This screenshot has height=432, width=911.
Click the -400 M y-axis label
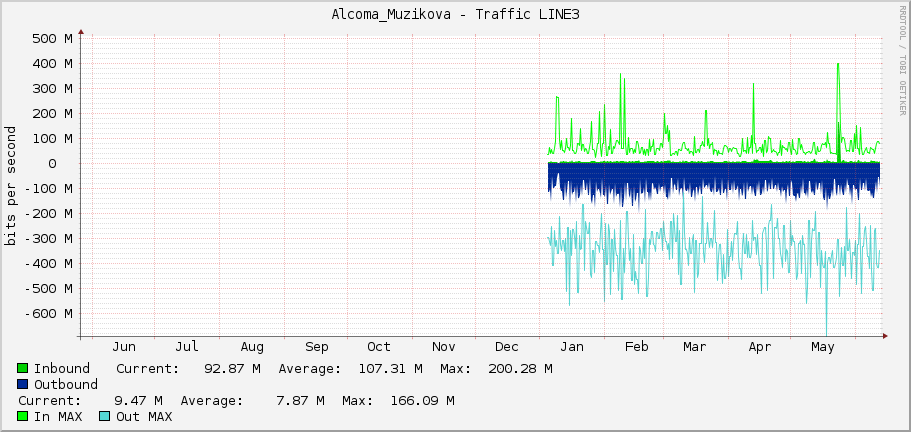[x=48, y=264]
